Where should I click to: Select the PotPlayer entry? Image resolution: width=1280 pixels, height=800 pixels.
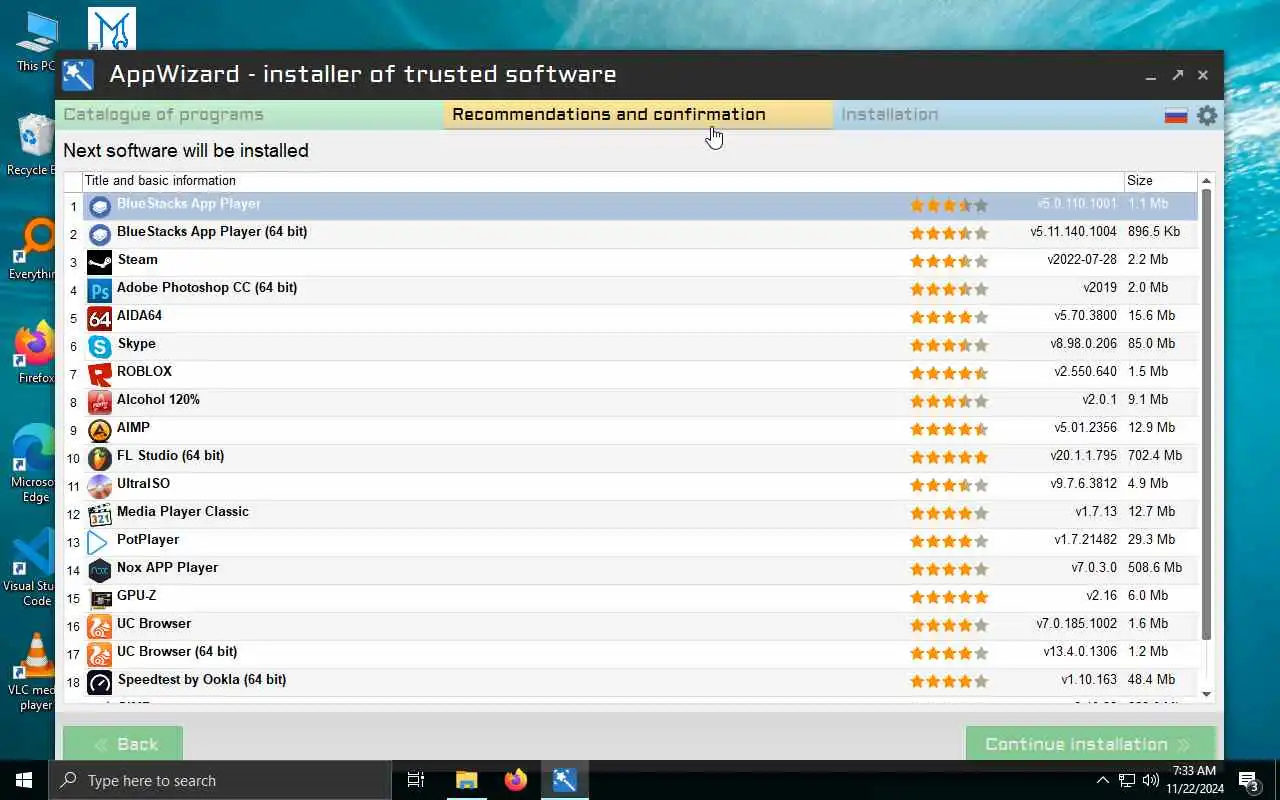148,540
